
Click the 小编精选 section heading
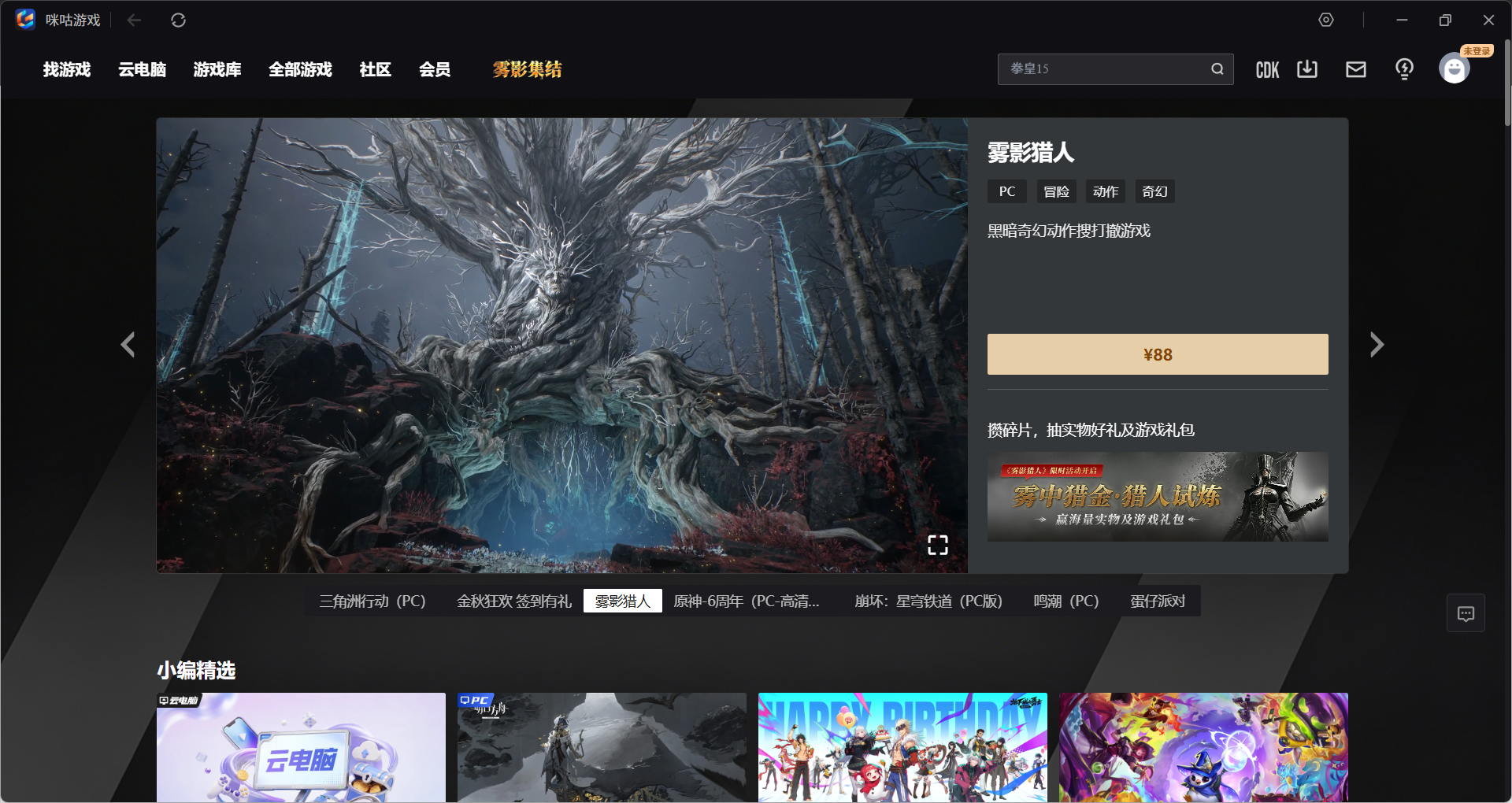pyautogui.click(x=197, y=671)
